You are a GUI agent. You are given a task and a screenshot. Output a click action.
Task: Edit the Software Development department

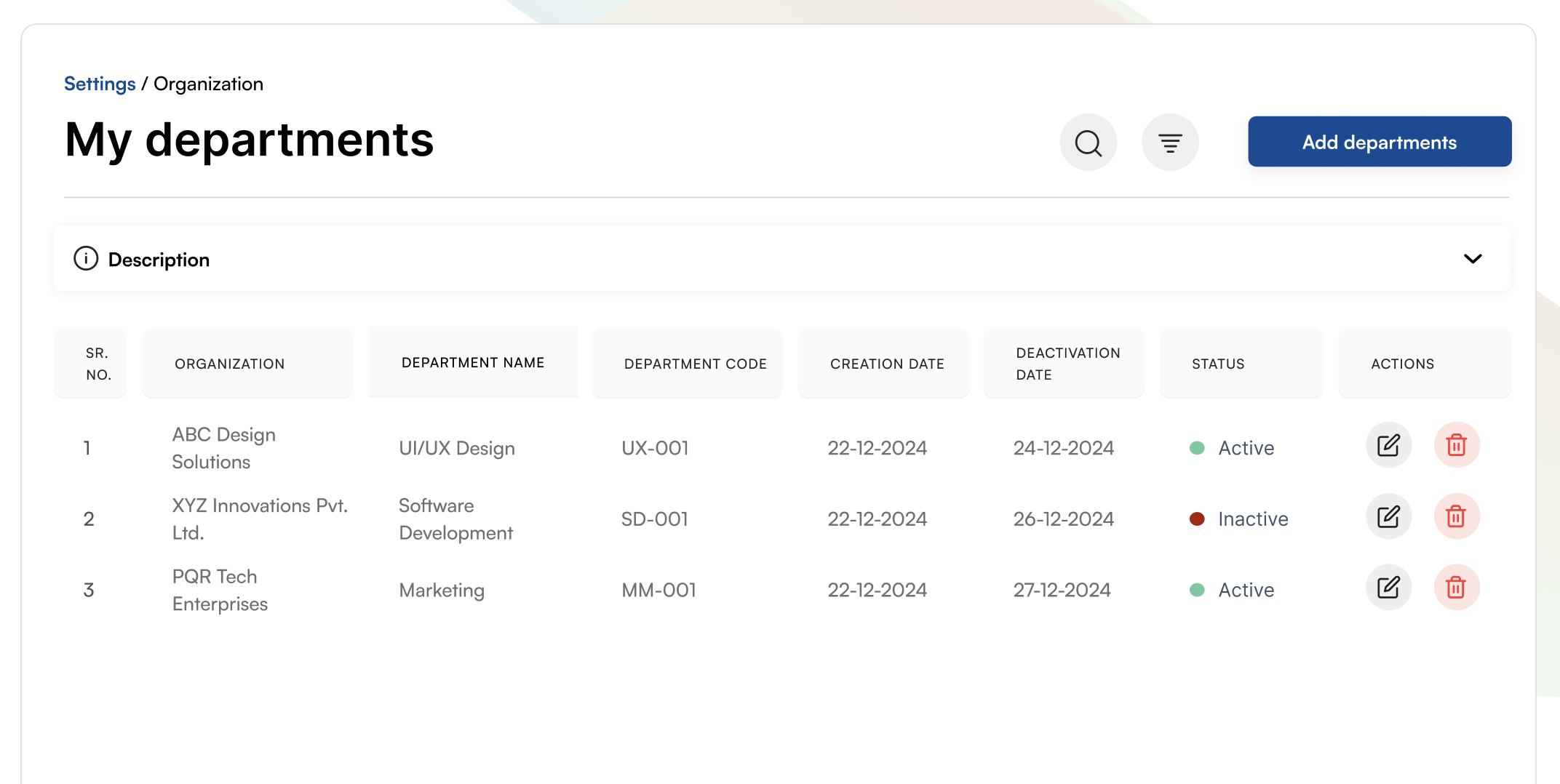pyautogui.click(x=1388, y=516)
